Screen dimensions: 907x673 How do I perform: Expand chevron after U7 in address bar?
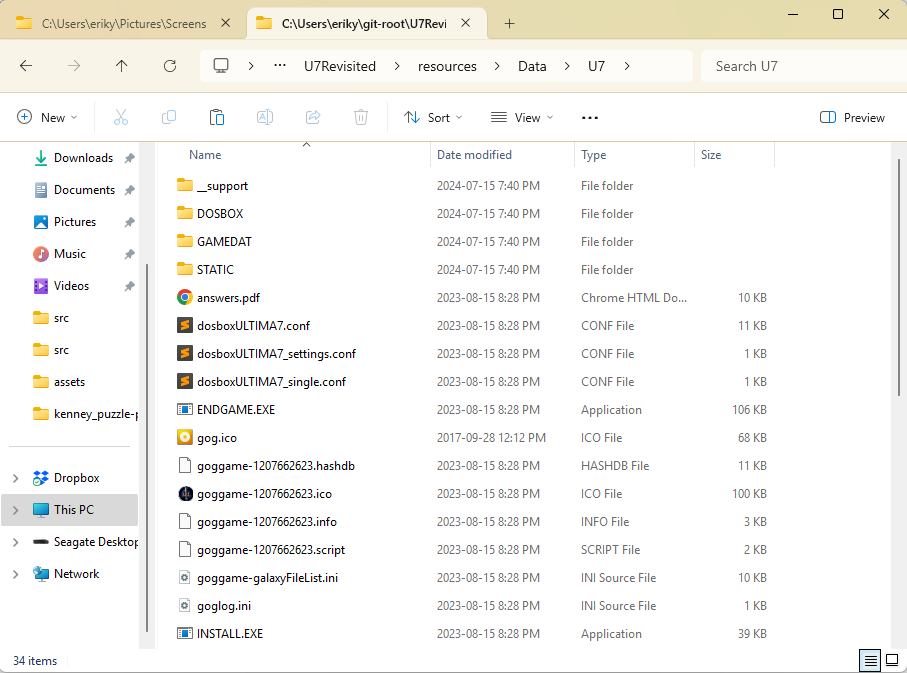(x=627, y=66)
